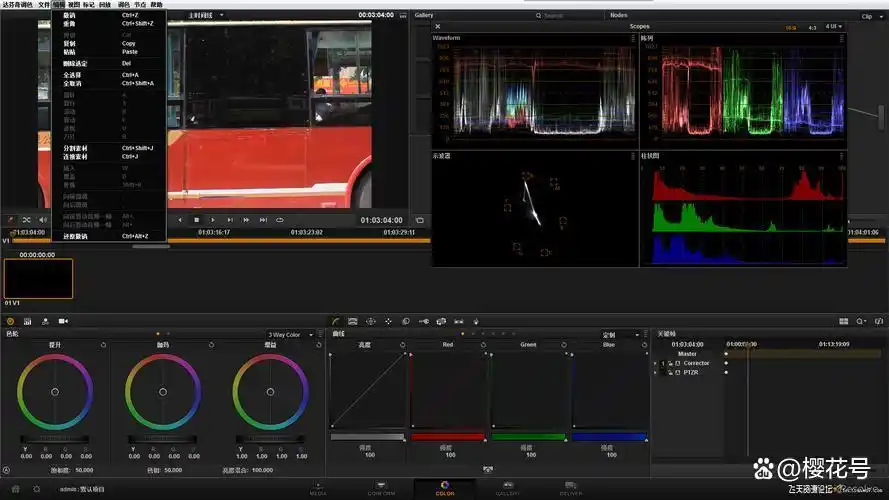Open the 3 Way Color dropdown
Viewport: 889px width, 500px height.
pos(291,334)
